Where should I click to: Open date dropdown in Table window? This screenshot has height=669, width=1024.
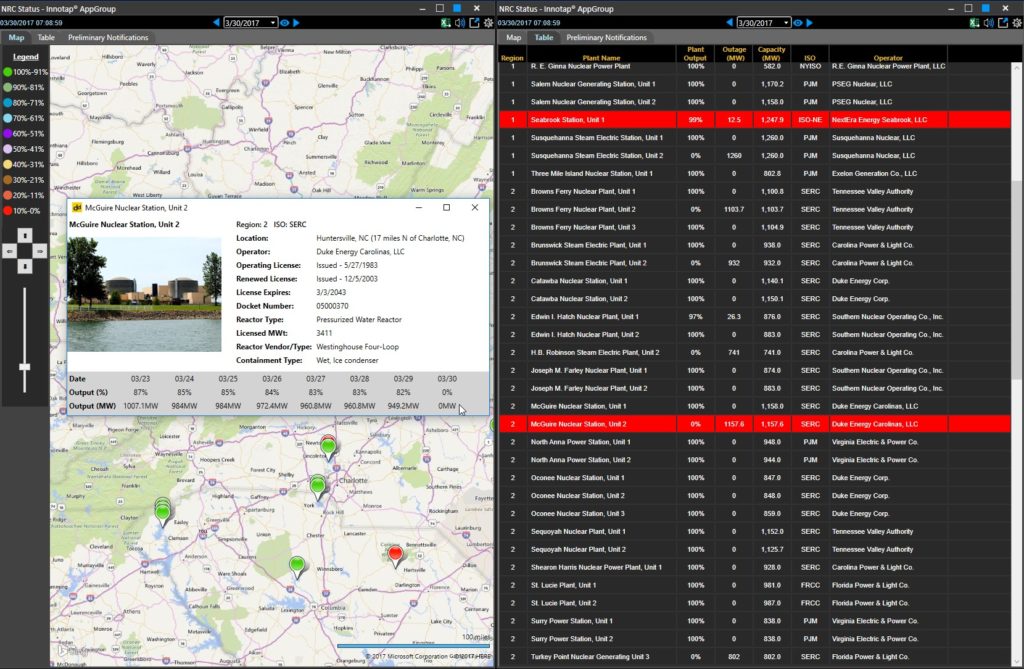(x=786, y=22)
